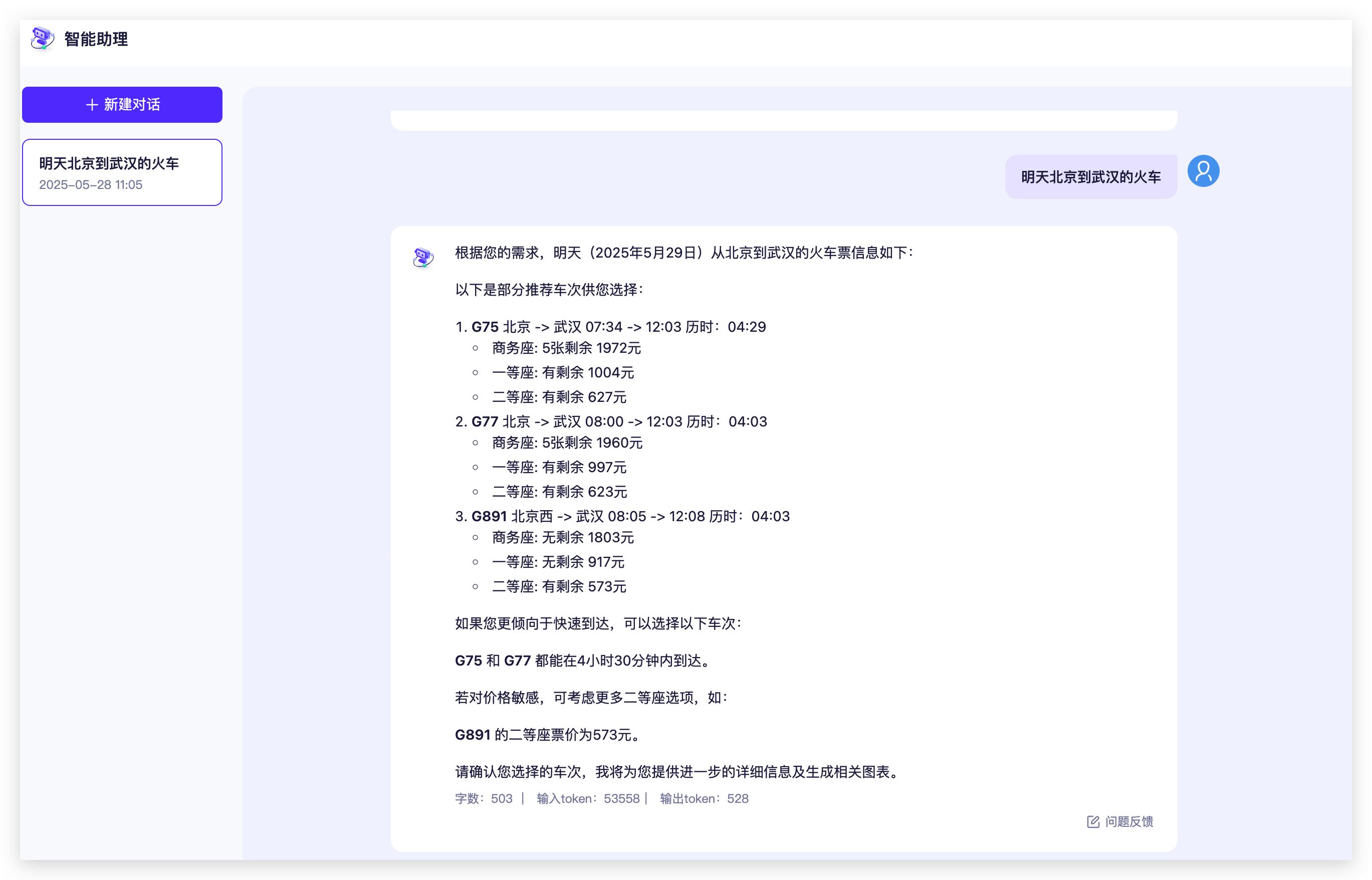Open 问题反馈 feedback link
Screen dimensions: 1372x880
pyautogui.click(x=1128, y=822)
